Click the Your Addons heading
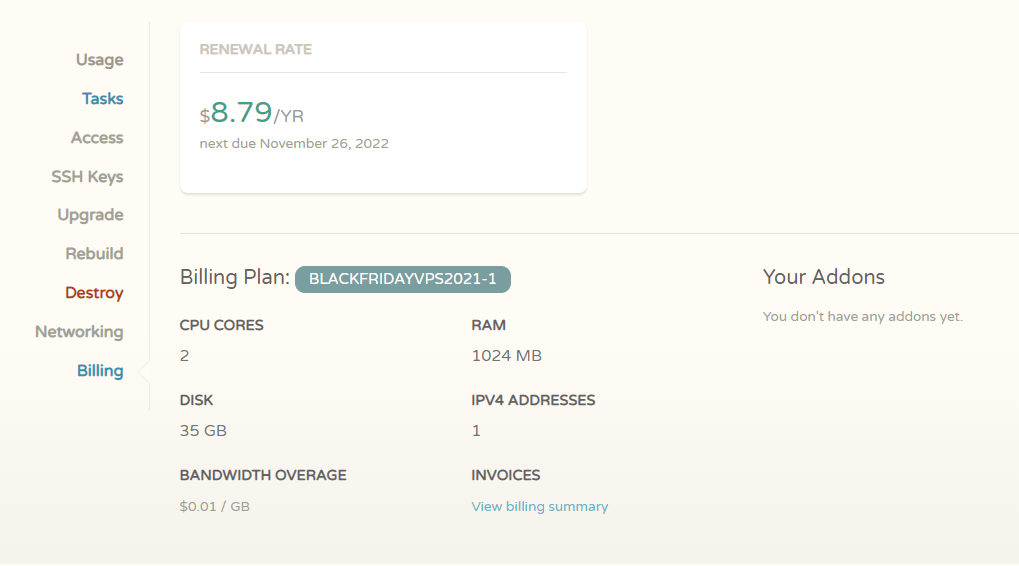 (823, 277)
